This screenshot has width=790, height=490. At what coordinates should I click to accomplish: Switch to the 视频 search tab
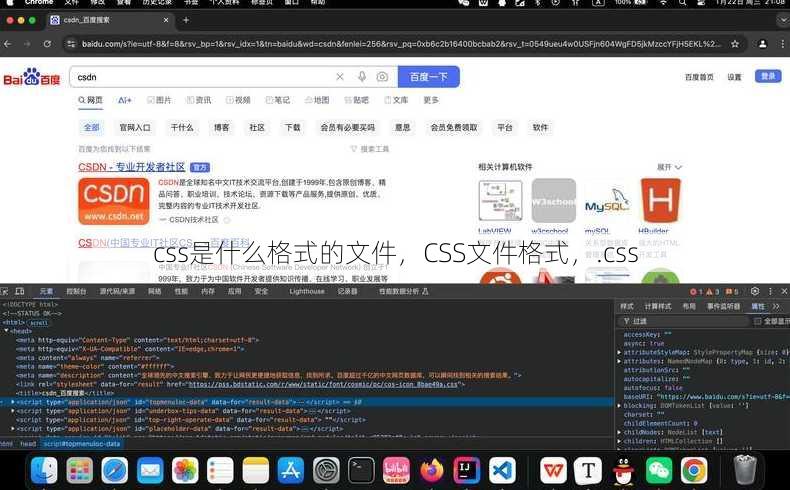[x=238, y=100]
